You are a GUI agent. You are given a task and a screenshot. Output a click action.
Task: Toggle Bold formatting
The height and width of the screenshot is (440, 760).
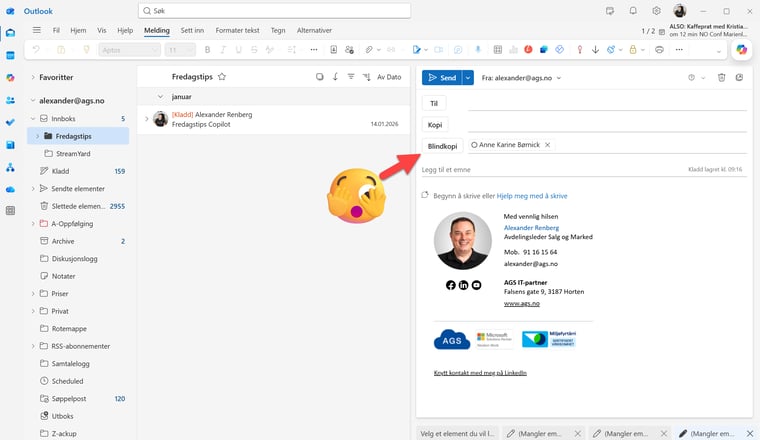coord(207,49)
